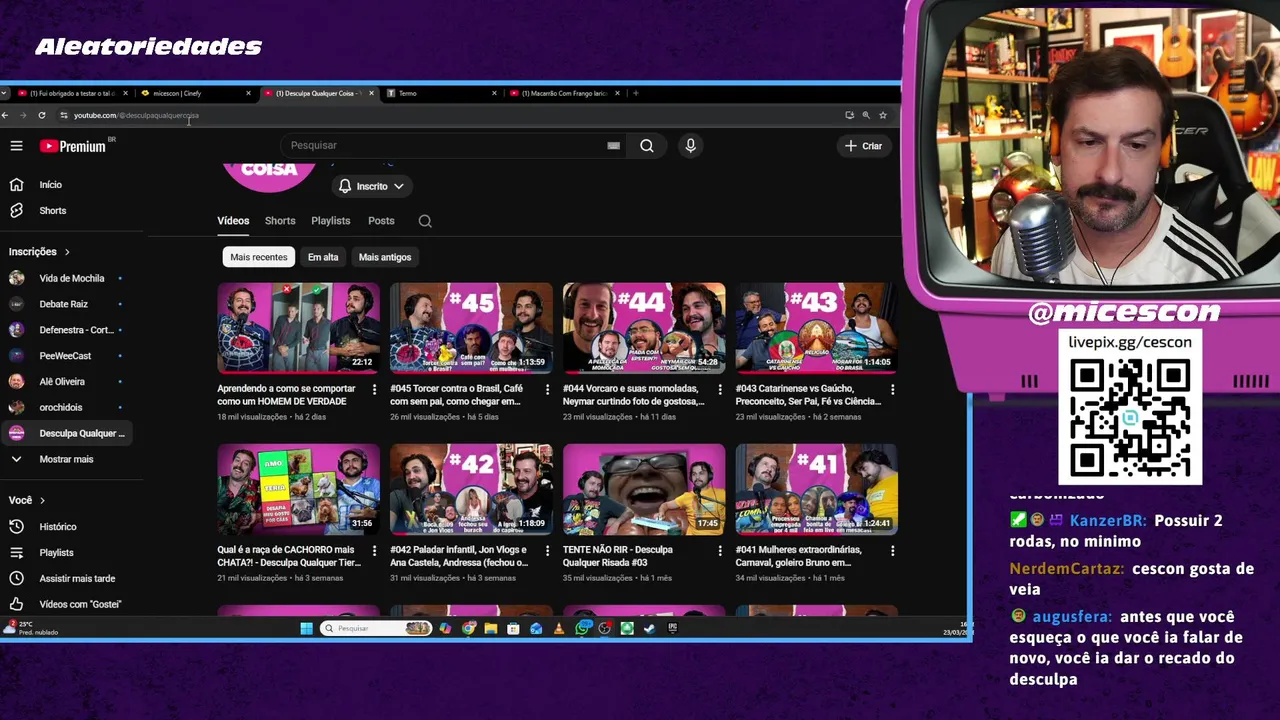Switch to the Termo browser tab
Image resolution: width=1280 pixels, height=720 pixels.
(x=440, y=93)
